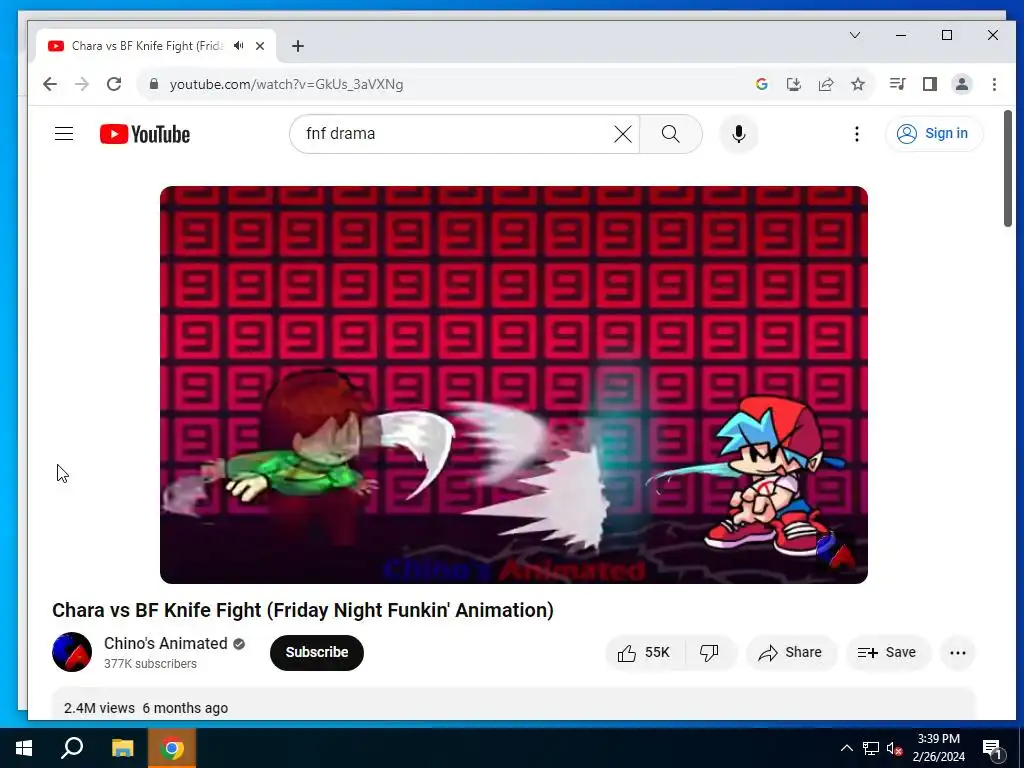Viewport: 1024px width, 768px height.
Task: Bookmark this tab with star icon
Action: click(858, 84)
